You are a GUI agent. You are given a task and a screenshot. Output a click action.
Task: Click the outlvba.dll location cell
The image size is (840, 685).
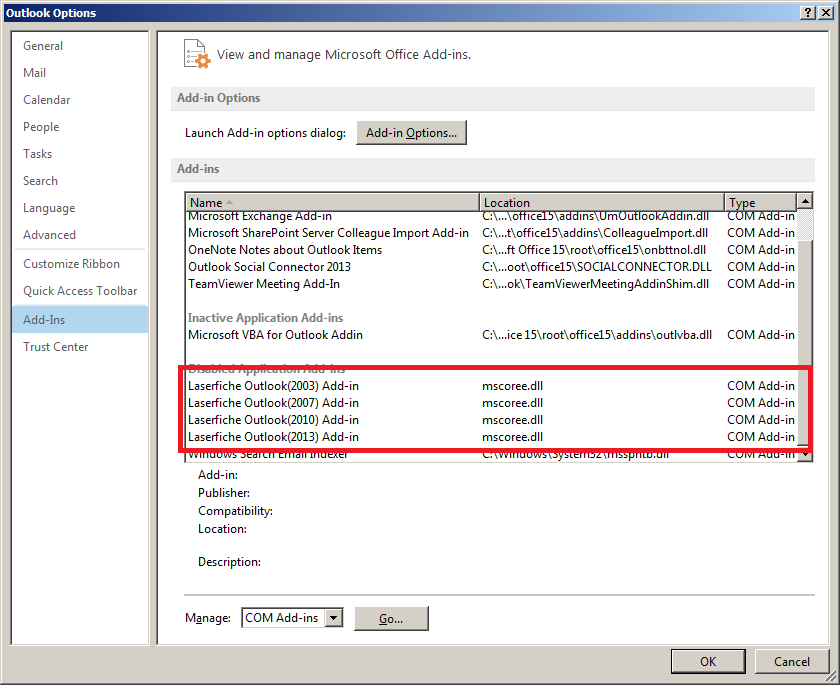(597, 335)
